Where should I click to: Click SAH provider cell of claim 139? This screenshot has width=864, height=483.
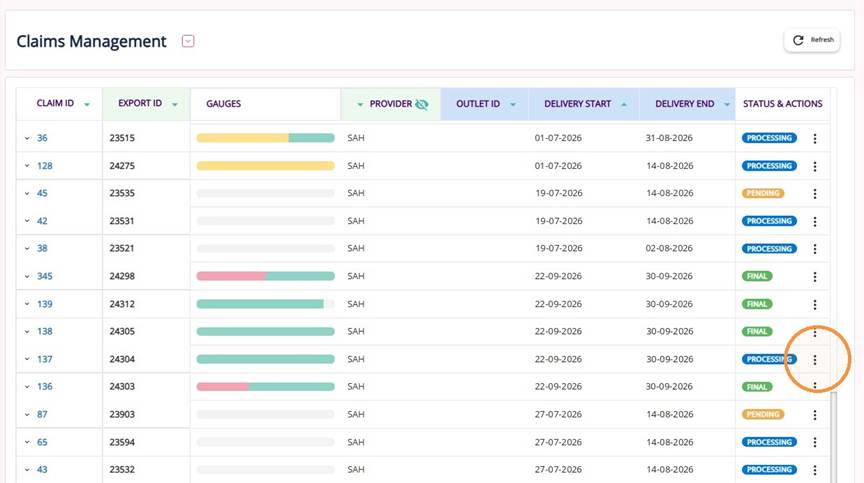coord(356,304)
